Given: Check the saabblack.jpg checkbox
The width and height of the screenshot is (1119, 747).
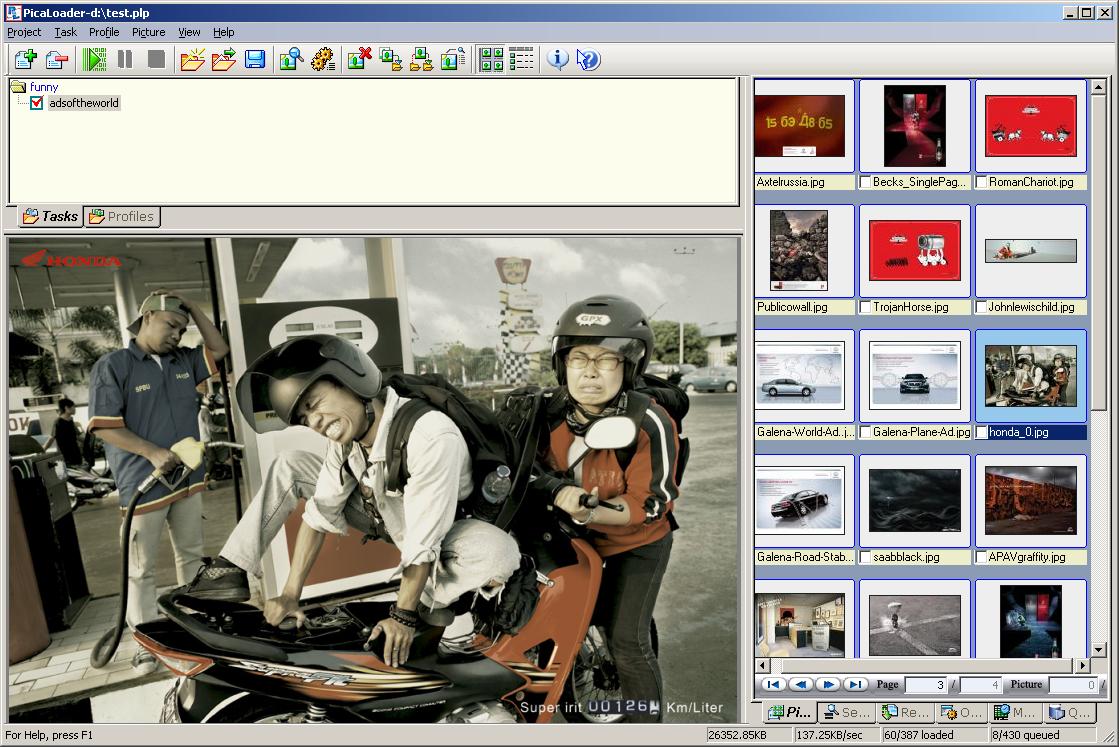Looking at the screenshot, I should tap(865, 557).
